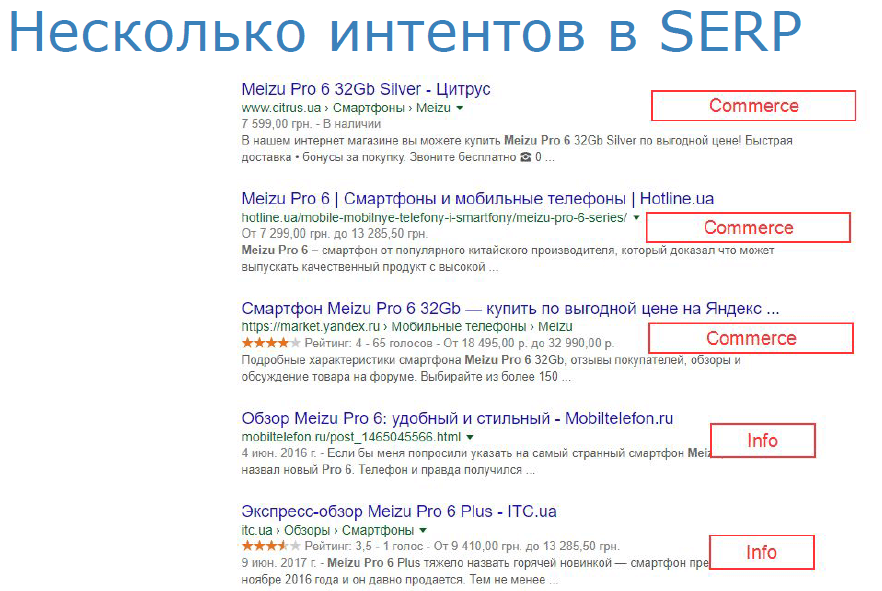Click the Commerce label beside the Yandex result
The height and width of the screenshot is (591, 882).
pos(751,338)
